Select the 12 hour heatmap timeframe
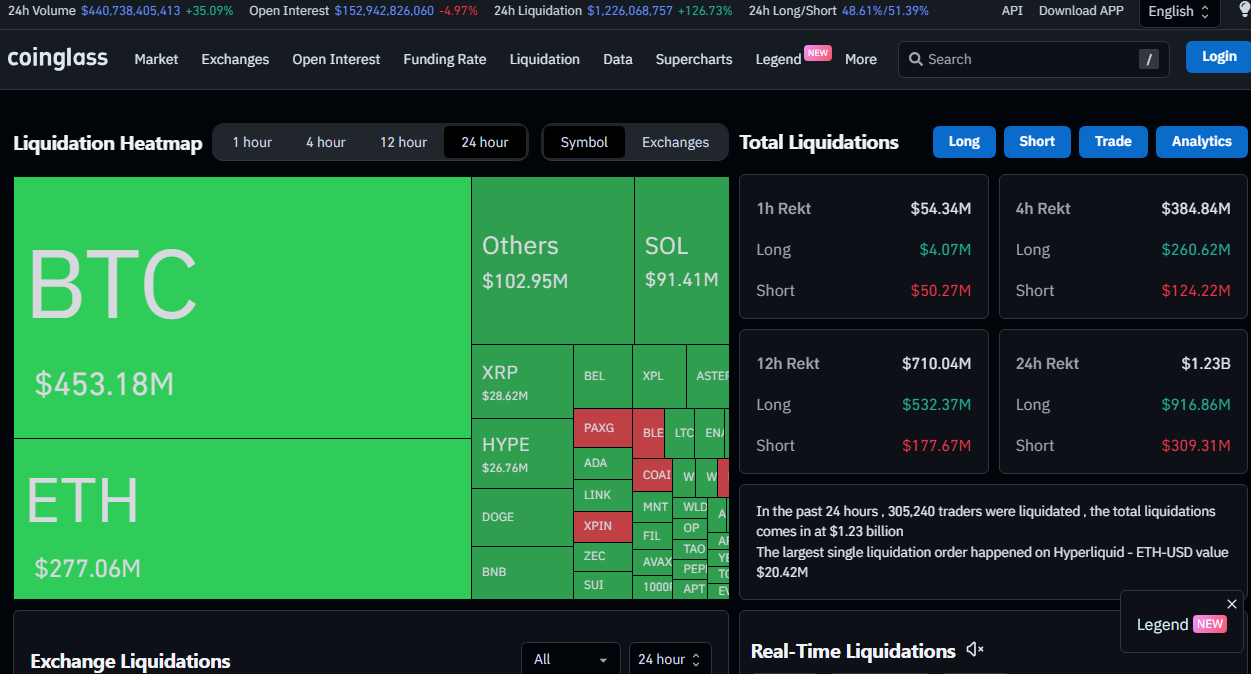This screenshot has height=674, width=1251. [403, 142]
